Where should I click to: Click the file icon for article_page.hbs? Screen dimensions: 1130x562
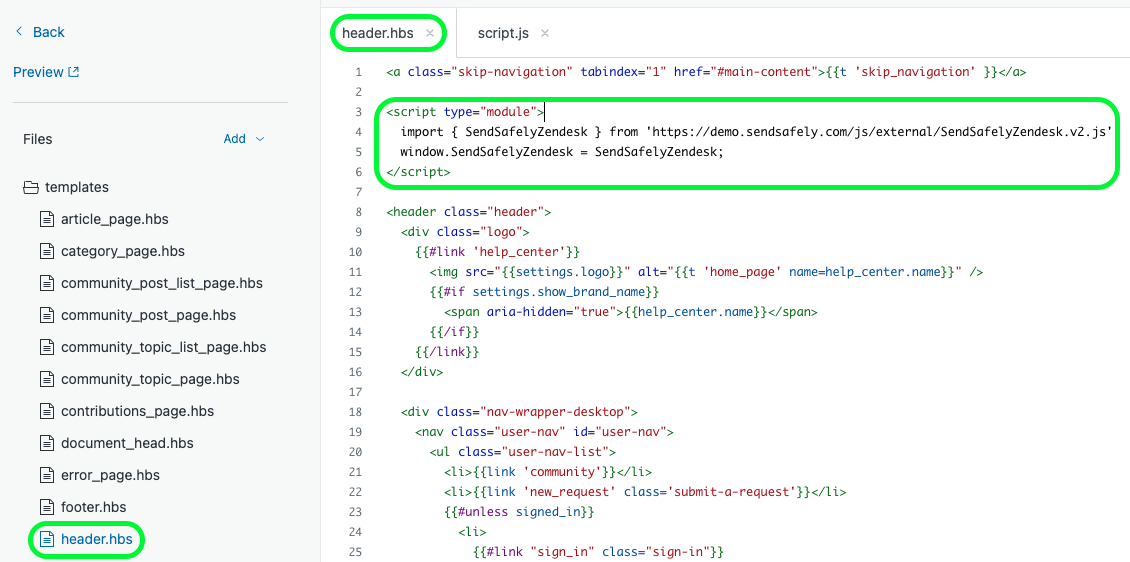[x=47, y=219]
